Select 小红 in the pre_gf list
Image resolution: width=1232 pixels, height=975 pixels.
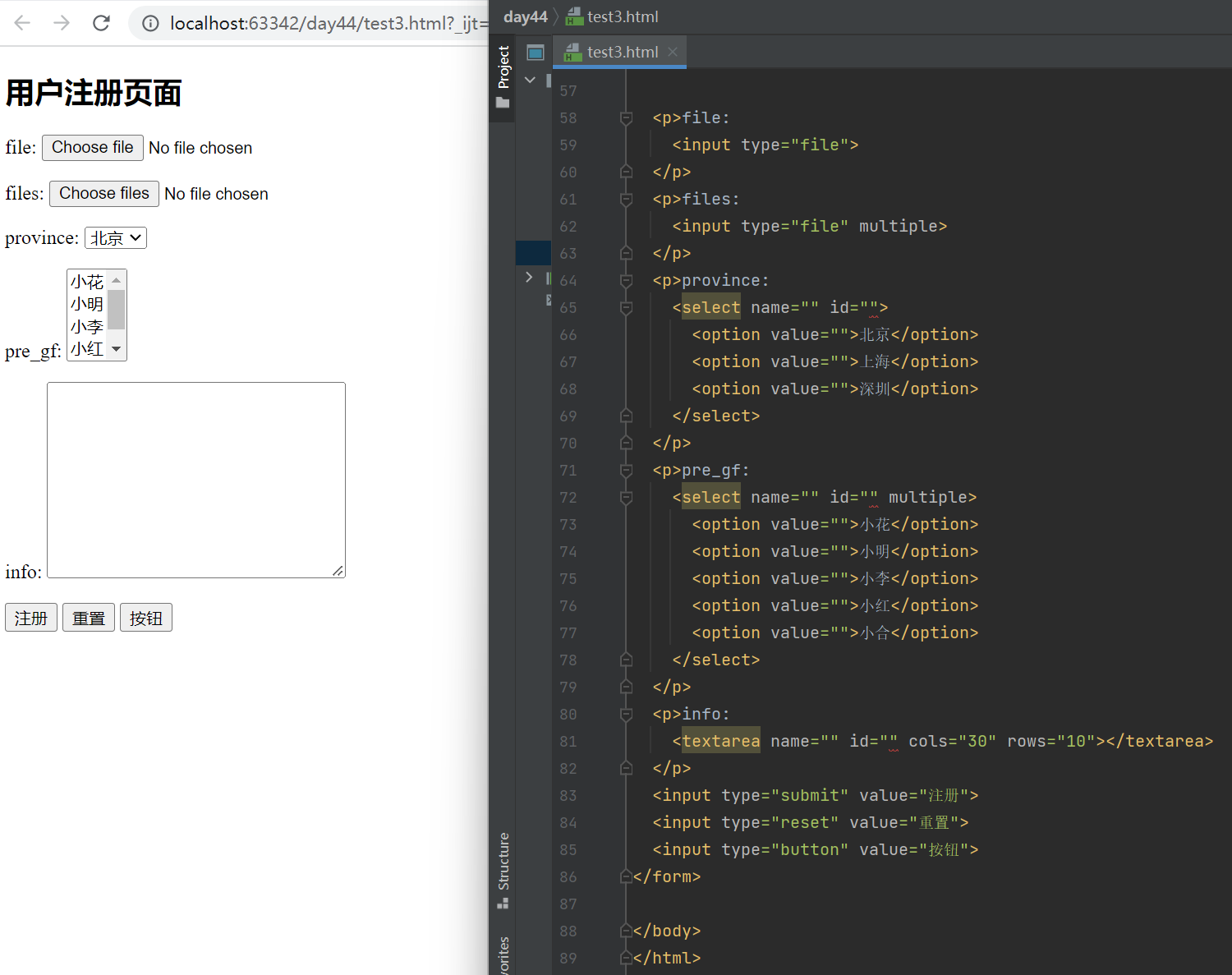[87, 349]
